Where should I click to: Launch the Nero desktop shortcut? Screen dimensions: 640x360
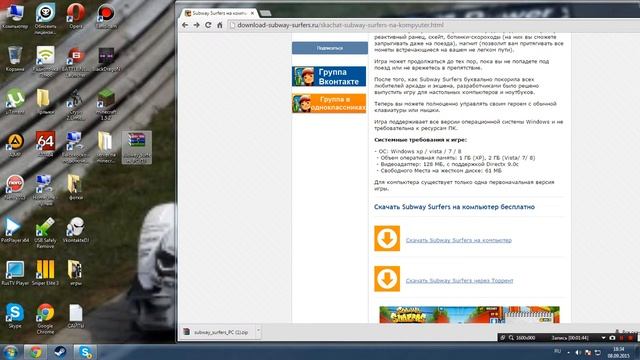(15, 187)
